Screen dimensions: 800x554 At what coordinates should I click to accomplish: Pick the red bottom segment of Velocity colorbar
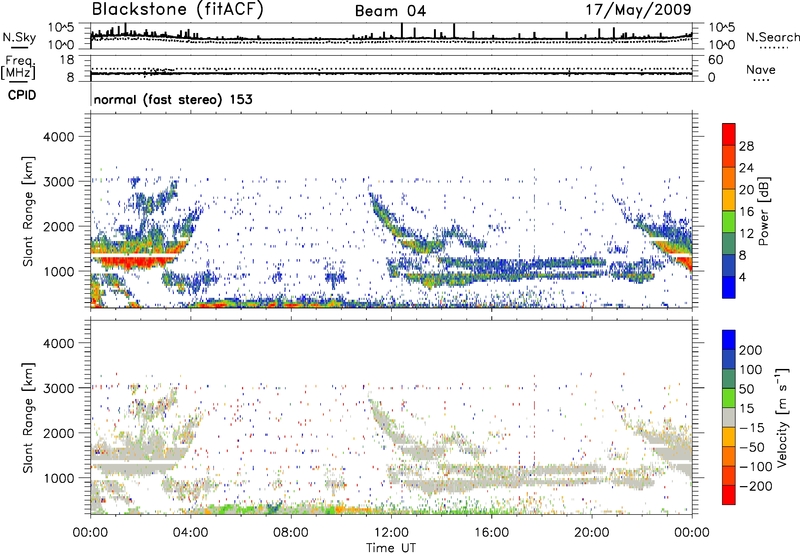tap(729, 495)
